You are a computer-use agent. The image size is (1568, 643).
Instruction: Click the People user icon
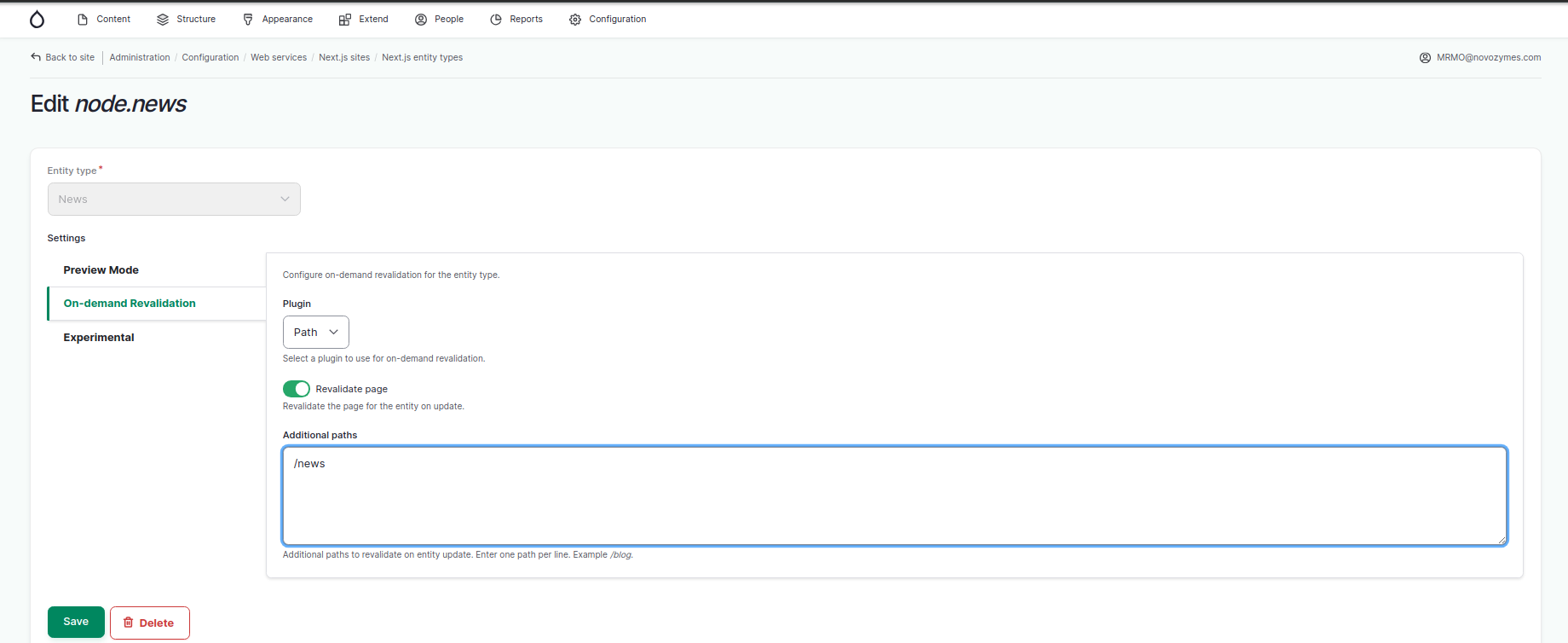[x=421, y=20]
